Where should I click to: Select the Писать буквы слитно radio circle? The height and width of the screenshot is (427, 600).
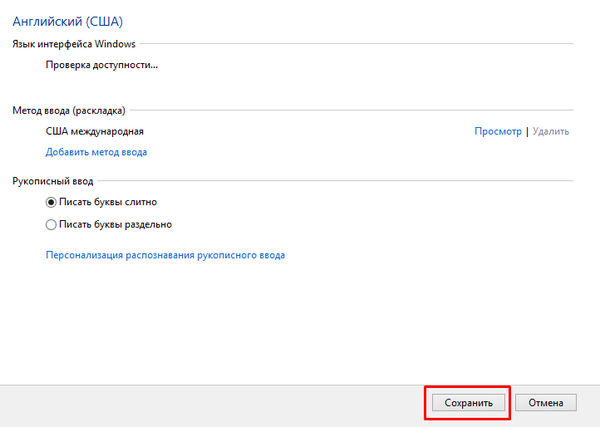pyautogui.click(x=51, y=202)
